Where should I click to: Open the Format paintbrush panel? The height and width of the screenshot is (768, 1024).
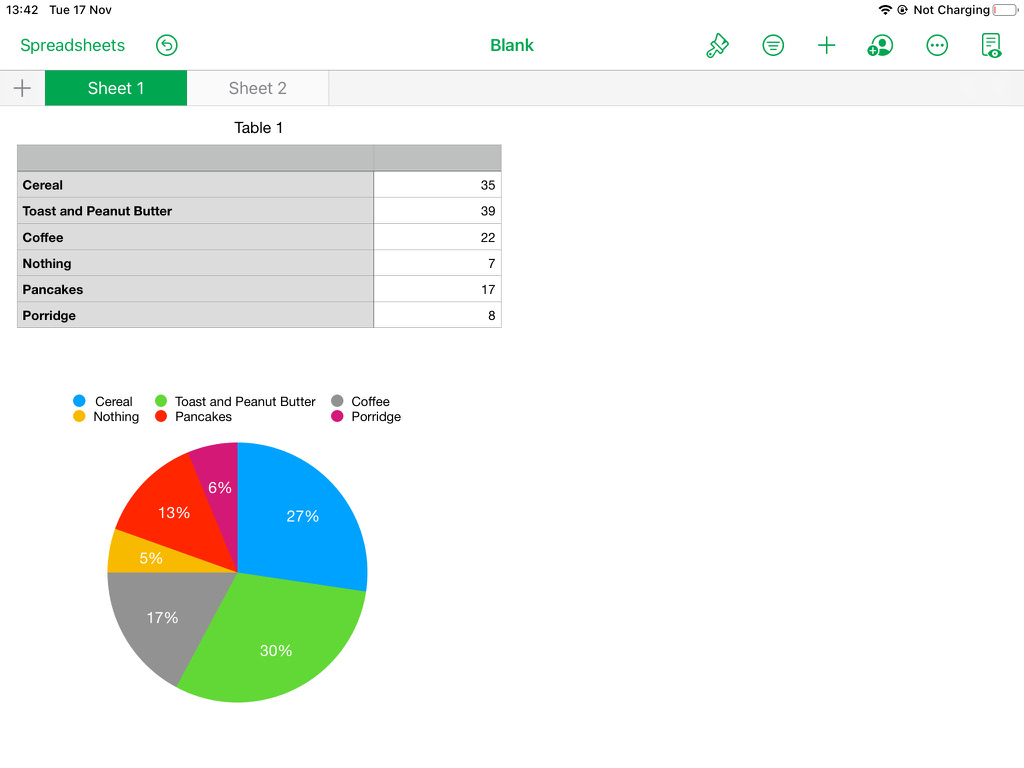click(x=717, y=45)
